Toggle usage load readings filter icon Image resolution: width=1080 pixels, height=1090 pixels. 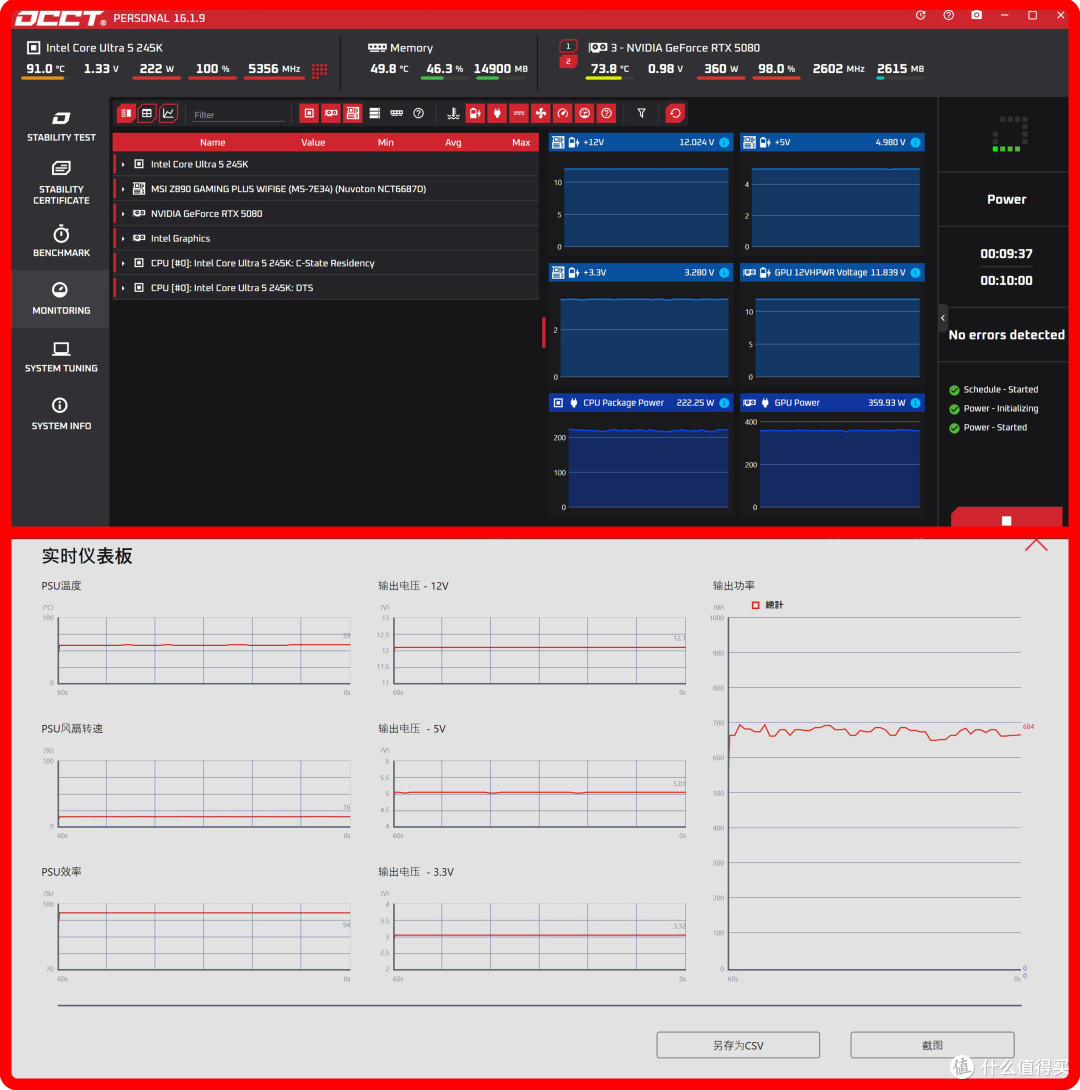pyautogui.click(x=584, y=113)
